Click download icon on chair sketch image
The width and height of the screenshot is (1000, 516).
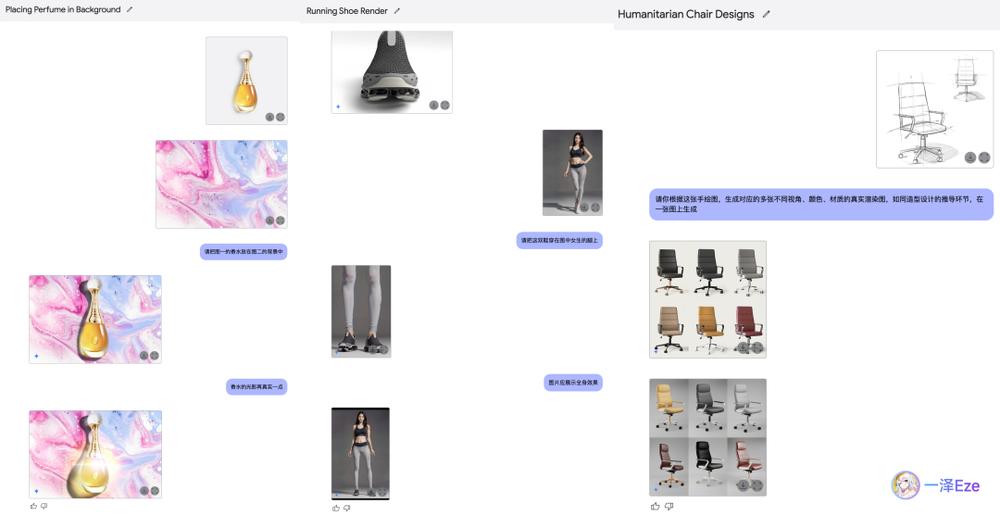pyautogui.click(x=970, y=157)
